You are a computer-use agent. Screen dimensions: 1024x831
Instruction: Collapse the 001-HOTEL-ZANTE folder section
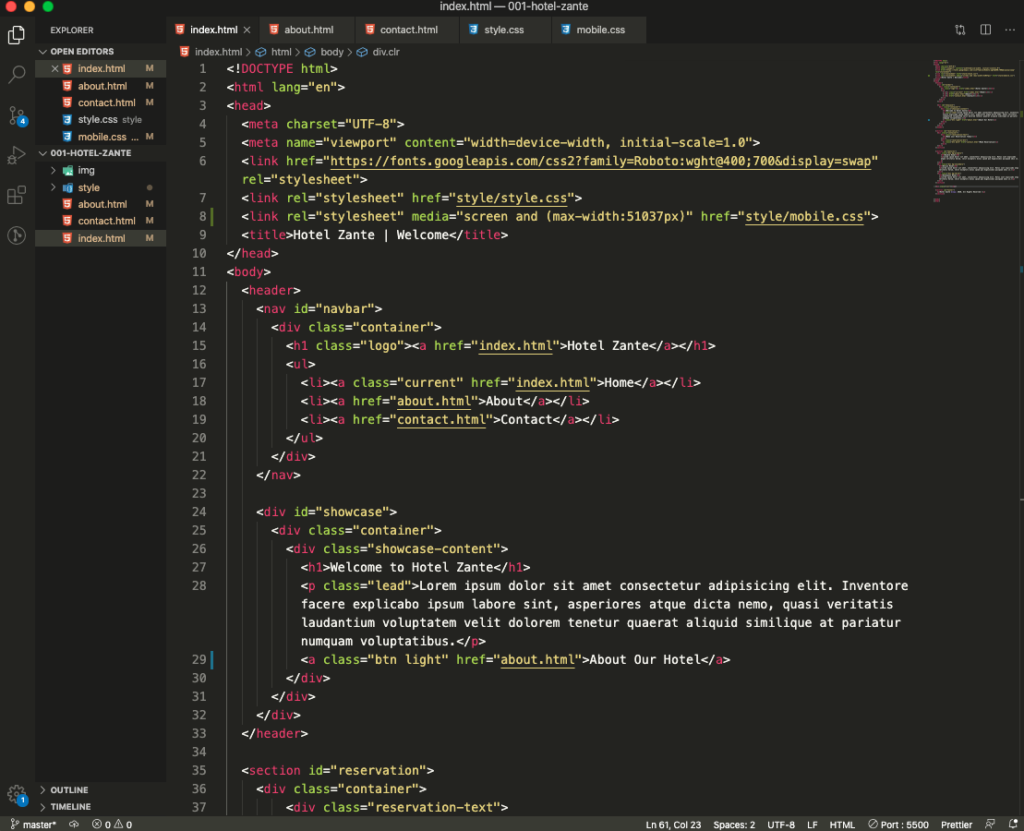coord(90,153)
